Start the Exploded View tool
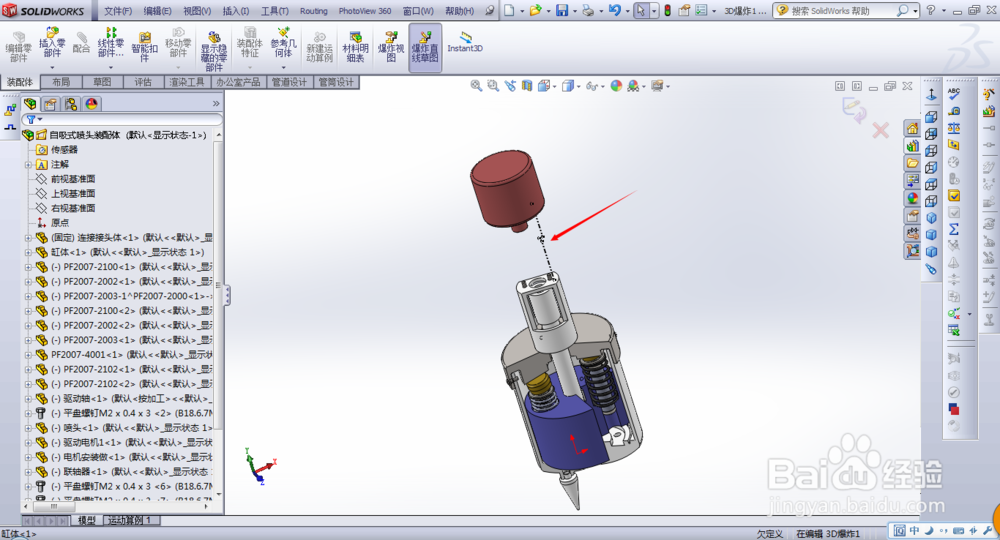This screenshot has width=1000, height=540. (391, 47)
